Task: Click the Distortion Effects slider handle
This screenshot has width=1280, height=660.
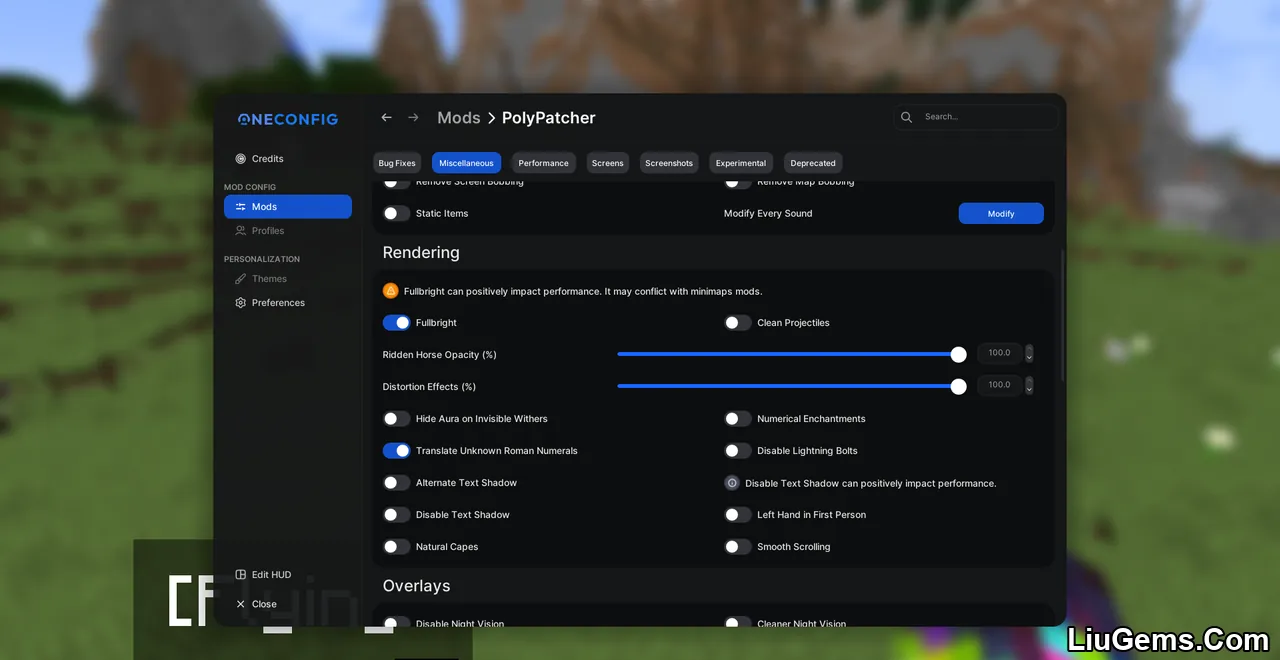Action: click(958, 387)
